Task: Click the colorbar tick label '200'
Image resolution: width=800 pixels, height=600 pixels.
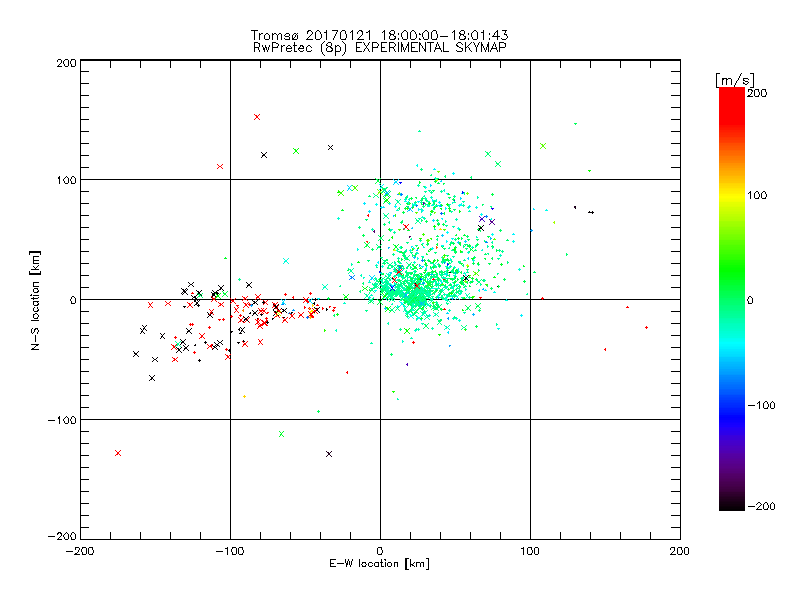Action: pos(757,93)
